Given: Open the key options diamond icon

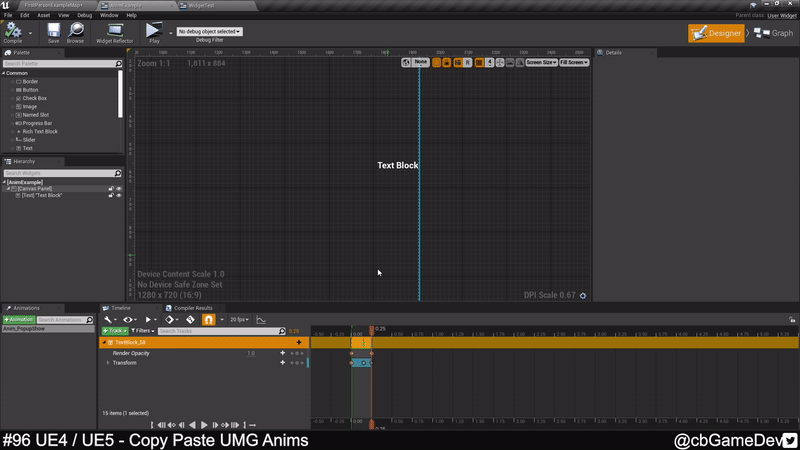Looking at the screenshot, I should point(171,320).
